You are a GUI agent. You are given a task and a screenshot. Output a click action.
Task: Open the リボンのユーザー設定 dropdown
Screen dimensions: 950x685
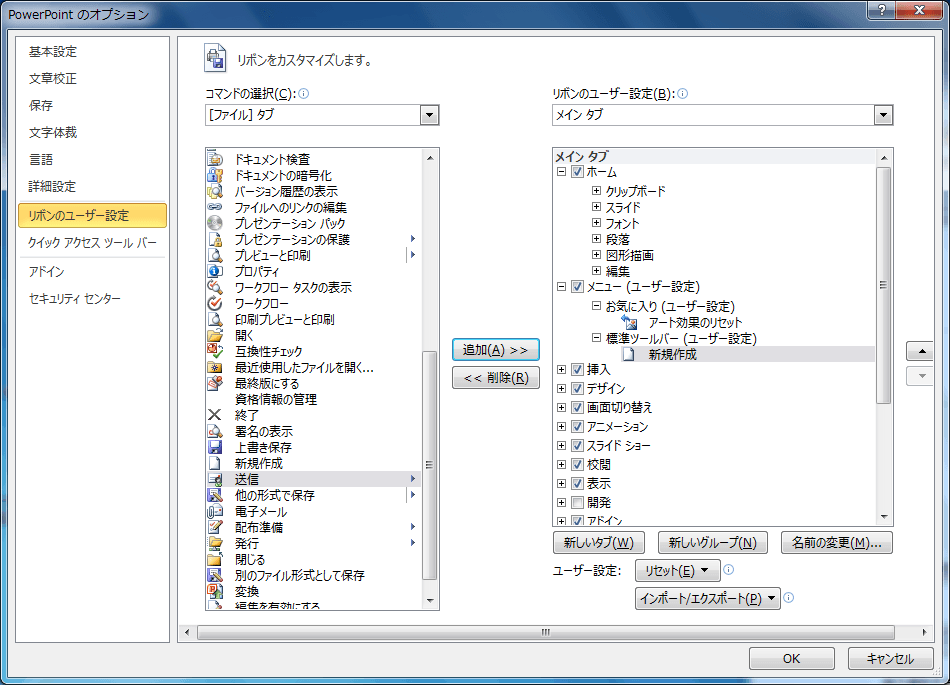coord(883,115)
